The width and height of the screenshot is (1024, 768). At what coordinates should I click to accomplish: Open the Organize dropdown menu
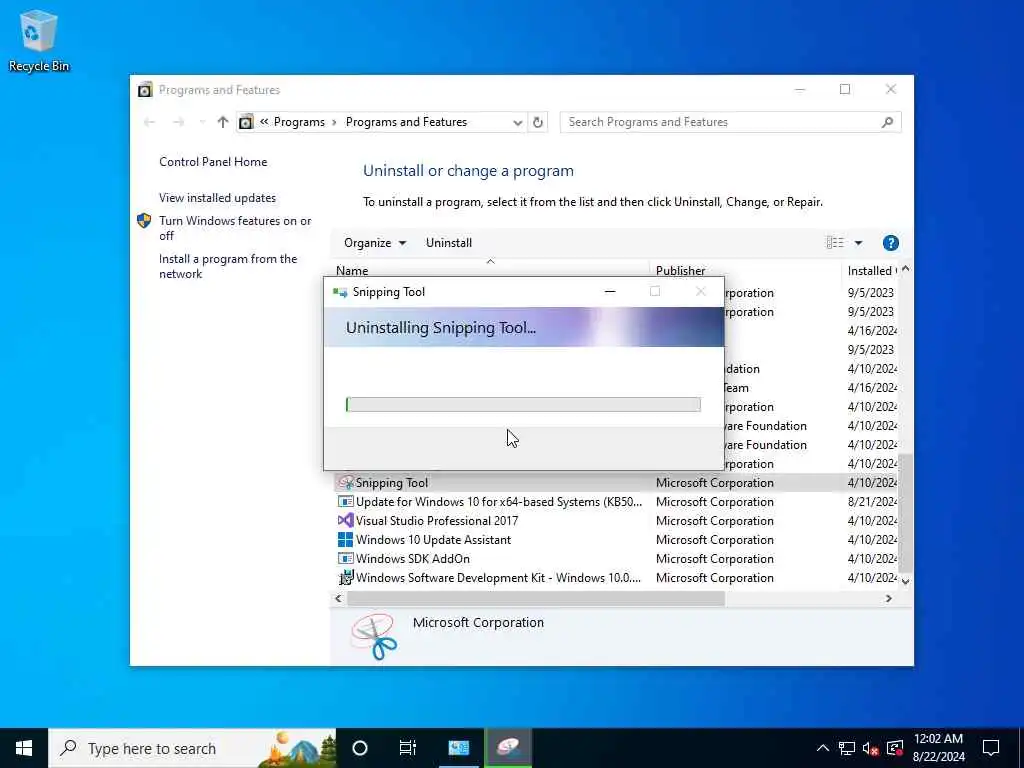pos(375,243)
